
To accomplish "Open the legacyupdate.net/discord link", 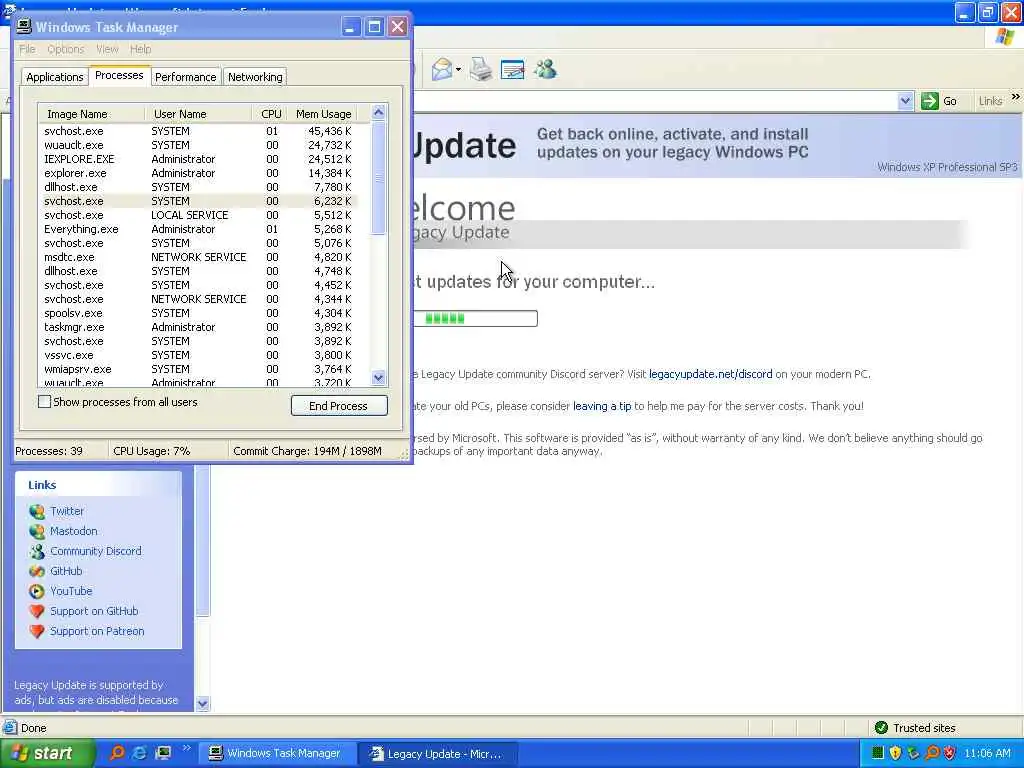I will point(711,374).
